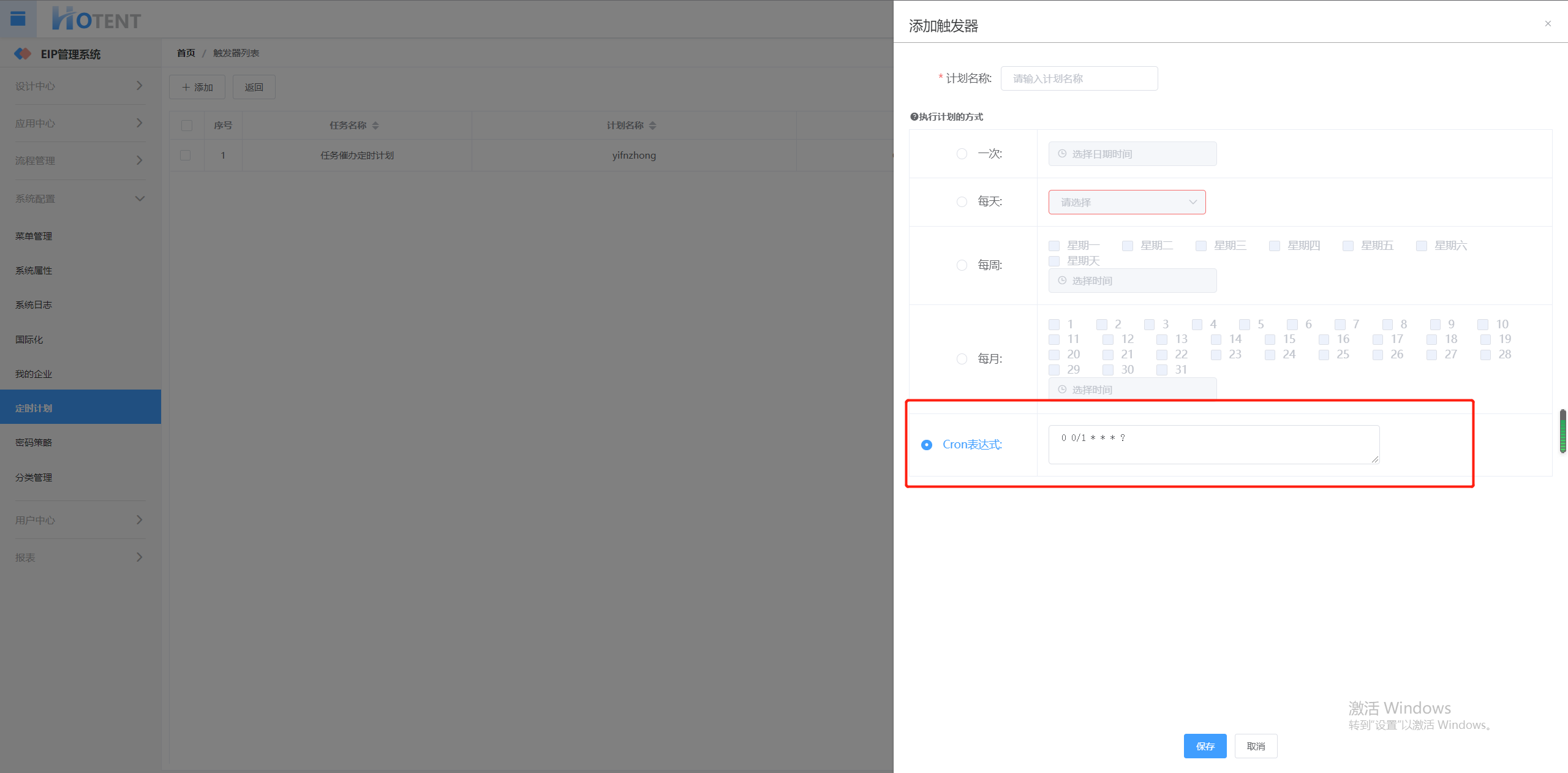Click the clock icon in weekly 选择时间 field
Viewport: 1568px width, 773px height.
pyautogui.click(x=1062, y=281)
